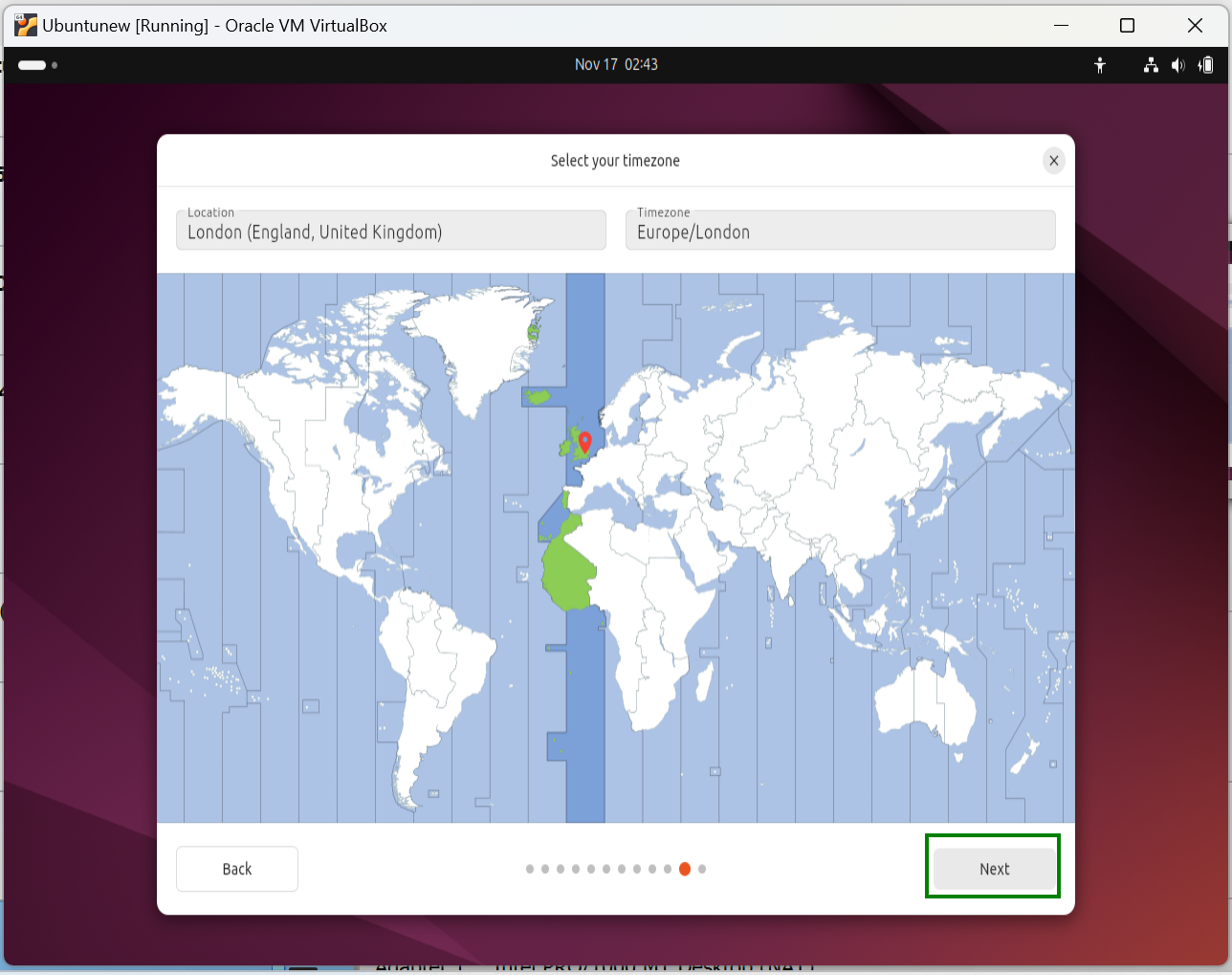The image size is (1232, 975).
Task: Click into the Location input field
Action: [x=391, y=230]
